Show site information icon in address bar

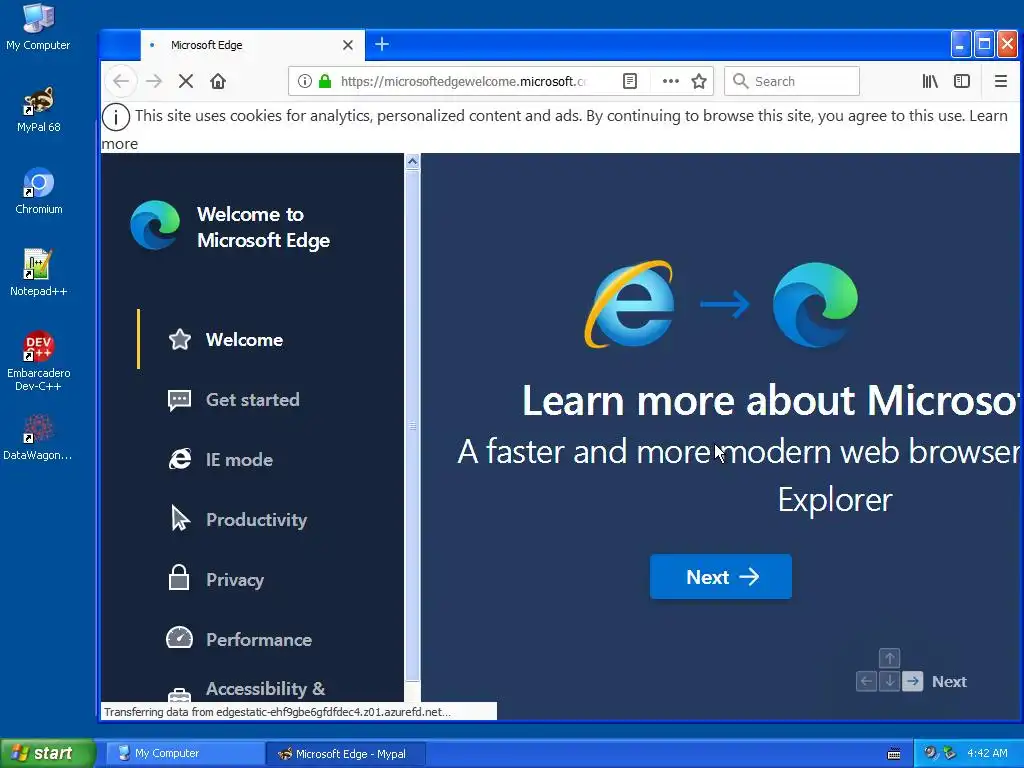click(305, 81)
